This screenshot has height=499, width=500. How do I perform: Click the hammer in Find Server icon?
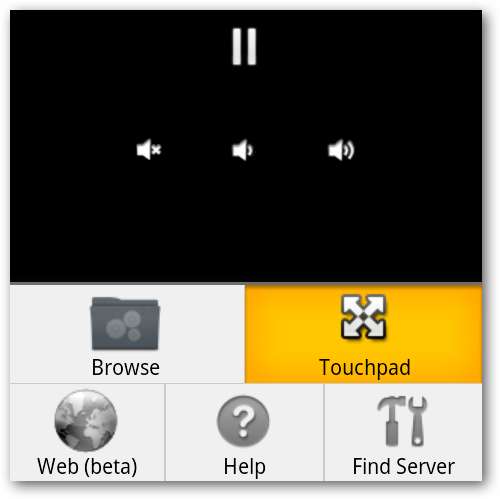pos(392,421)
